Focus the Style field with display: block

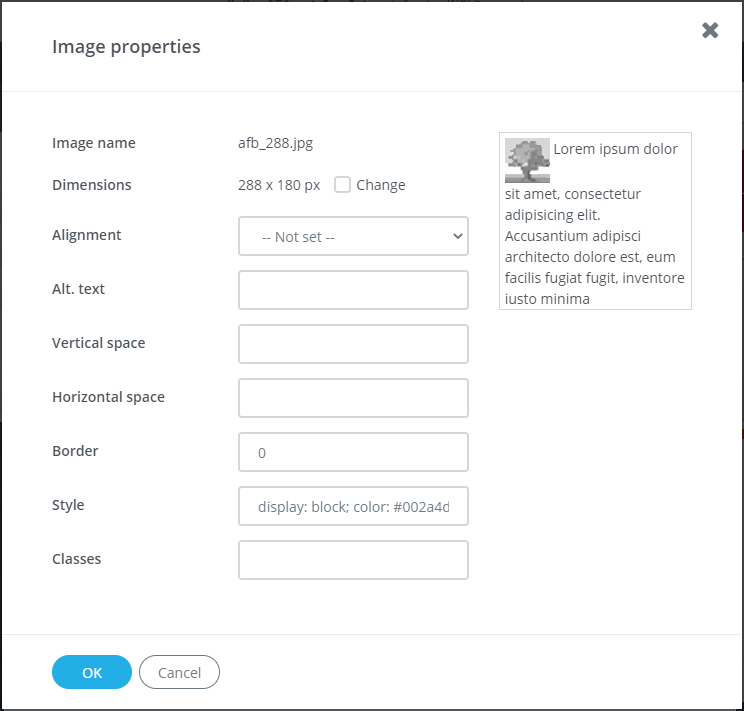click(x=353, y=506)
